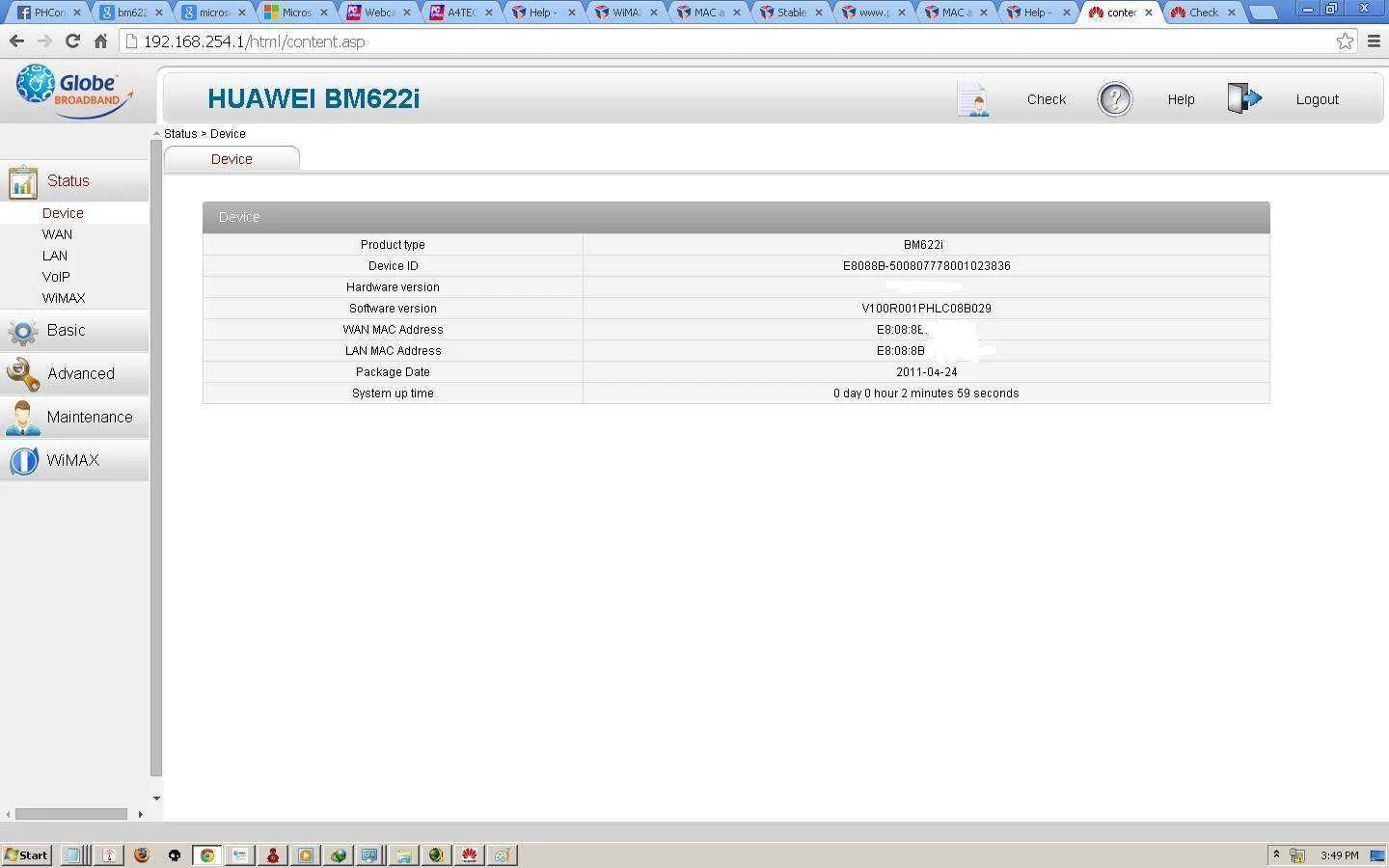Expand the Maintenance menu section

(x=74, y=417)
